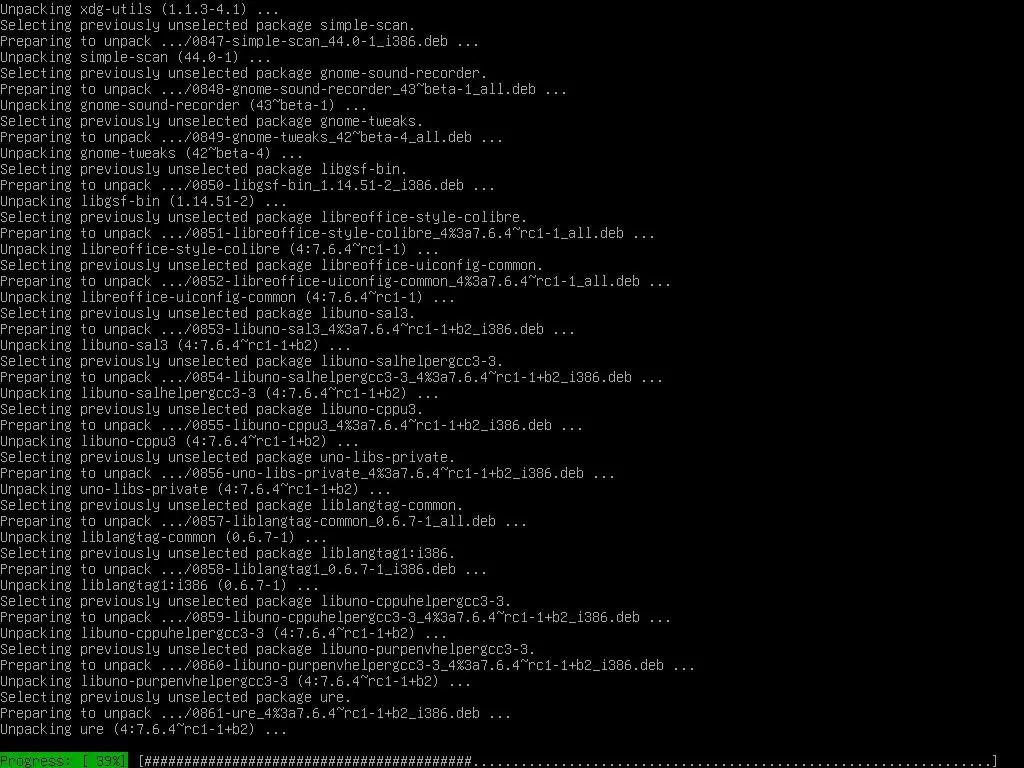The width and height of the screenshot is (1024, 768).
Task: Click 'Selecting previously unselected package simple-scan'
Action: 208,25
